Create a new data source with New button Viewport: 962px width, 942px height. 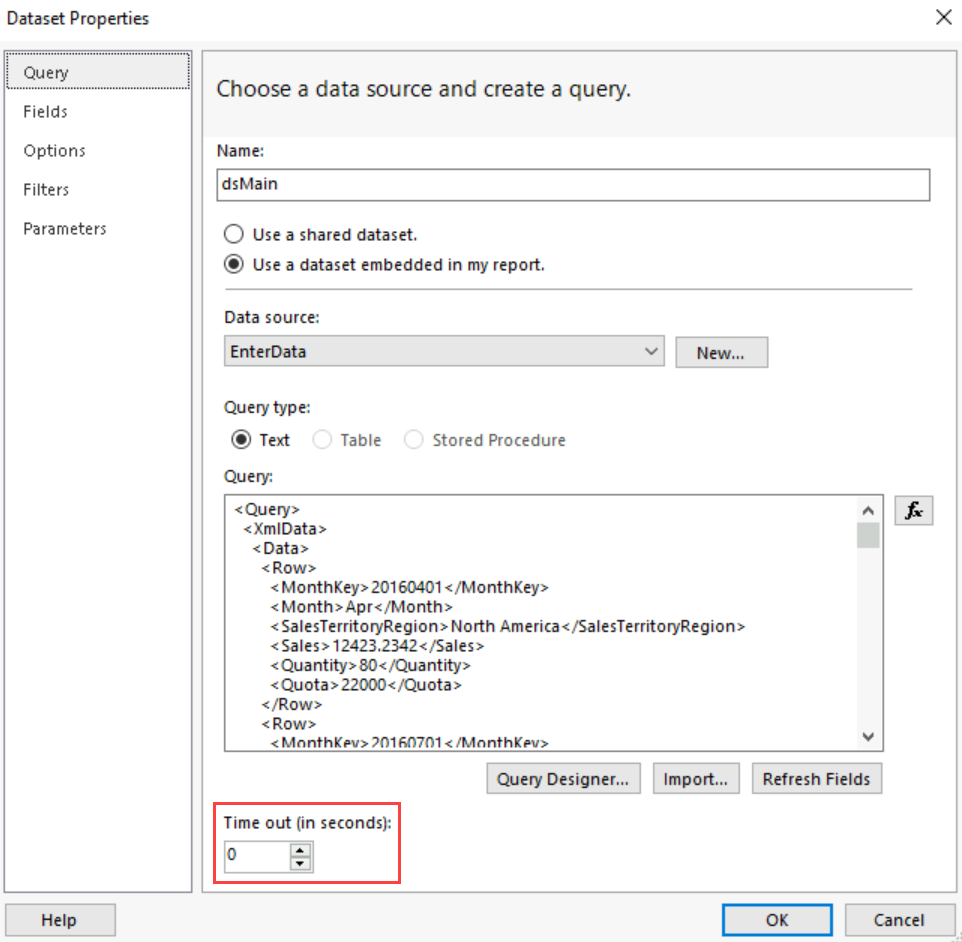(721, 351)
